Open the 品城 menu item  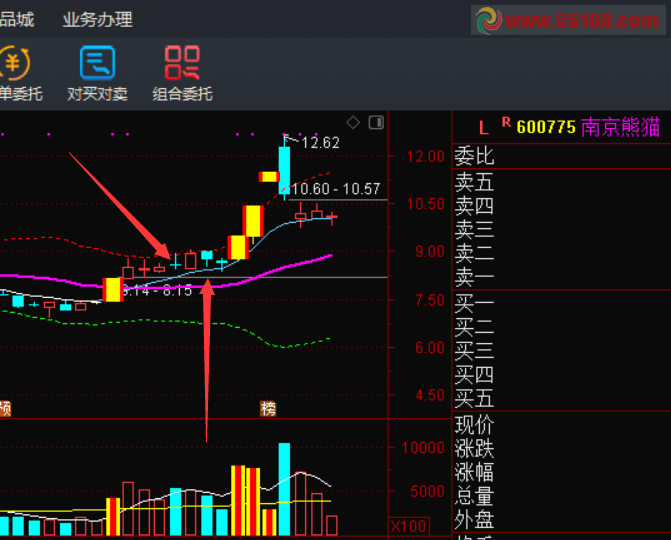point(17,19)
